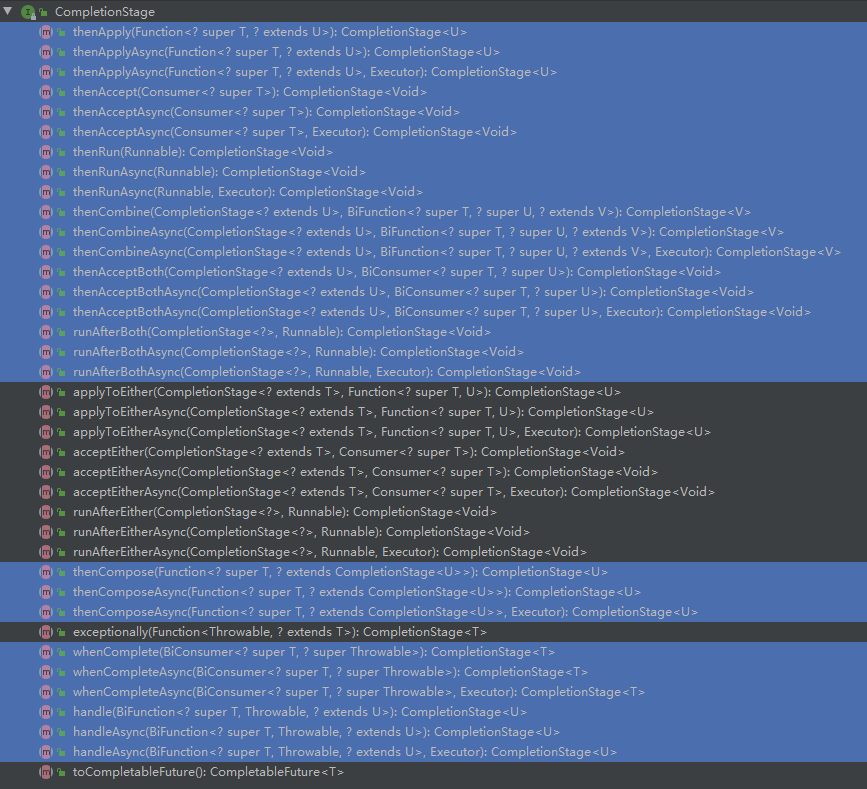
Task: Select thenAcceptAsync with Executor parameter
Action: point(295,132)
